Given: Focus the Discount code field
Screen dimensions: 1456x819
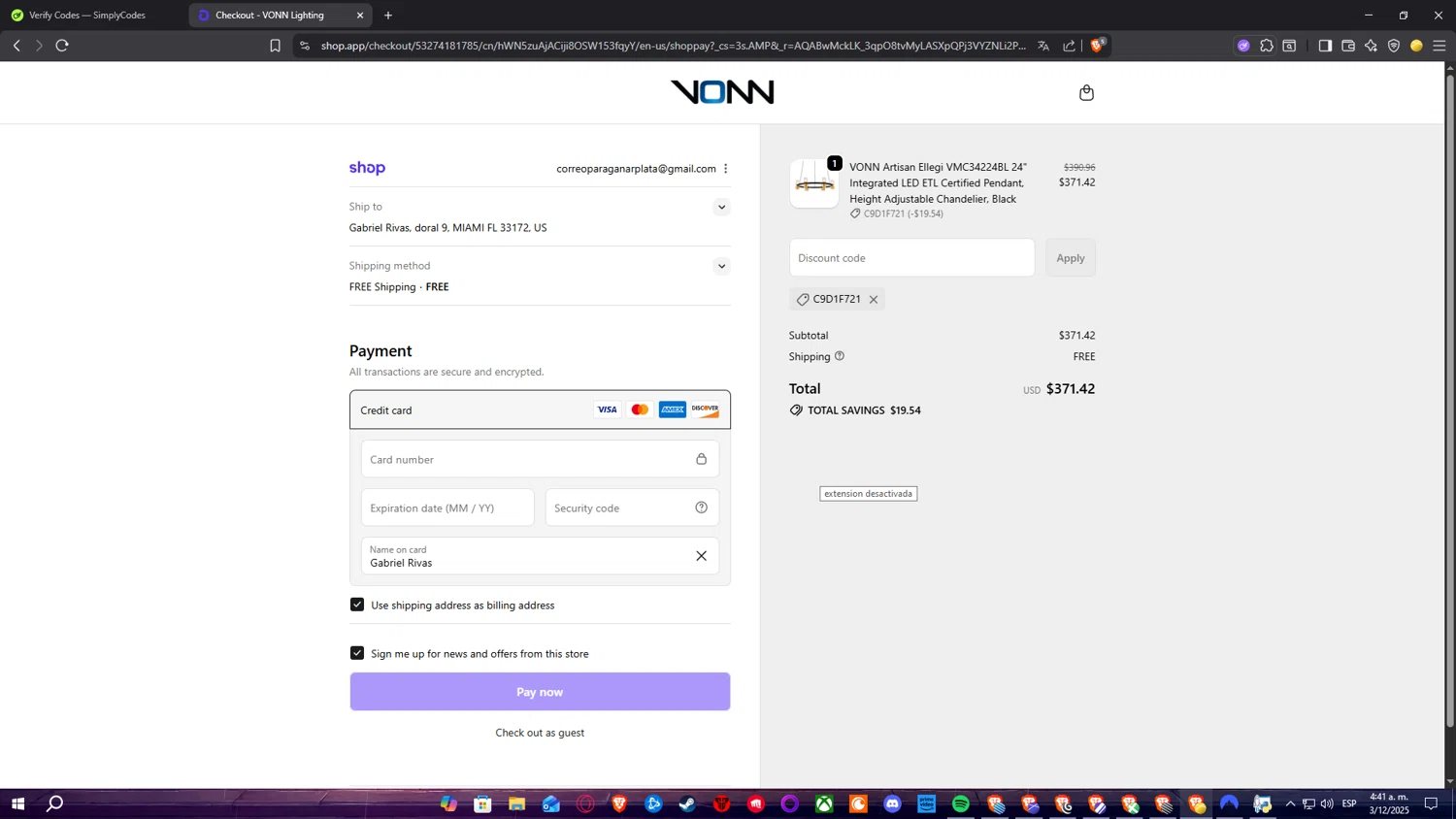Looking at the screenshot, I should (911, 258).
